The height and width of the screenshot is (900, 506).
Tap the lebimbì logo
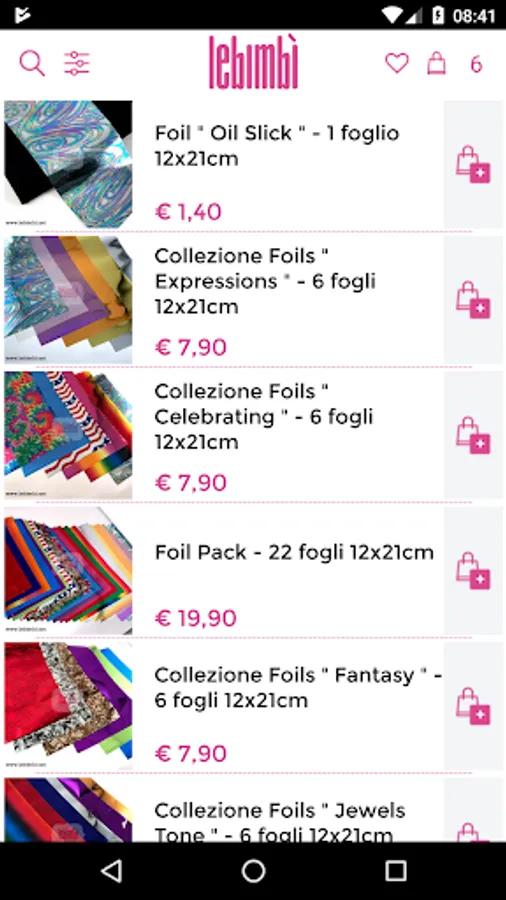(x=253, y=63)
